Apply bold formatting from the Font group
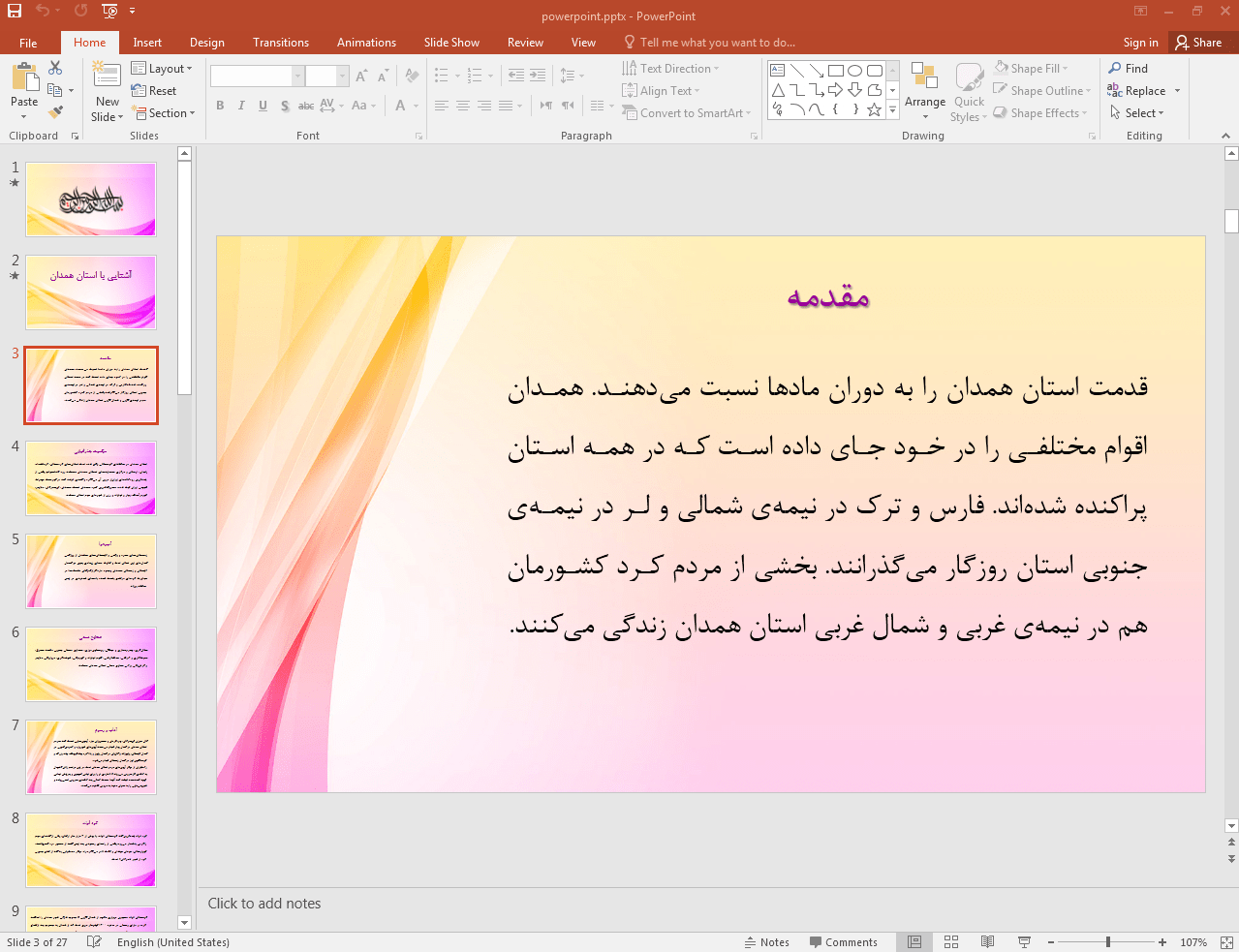Screen dimensions: 1239x952 click(x=220, y=106)
